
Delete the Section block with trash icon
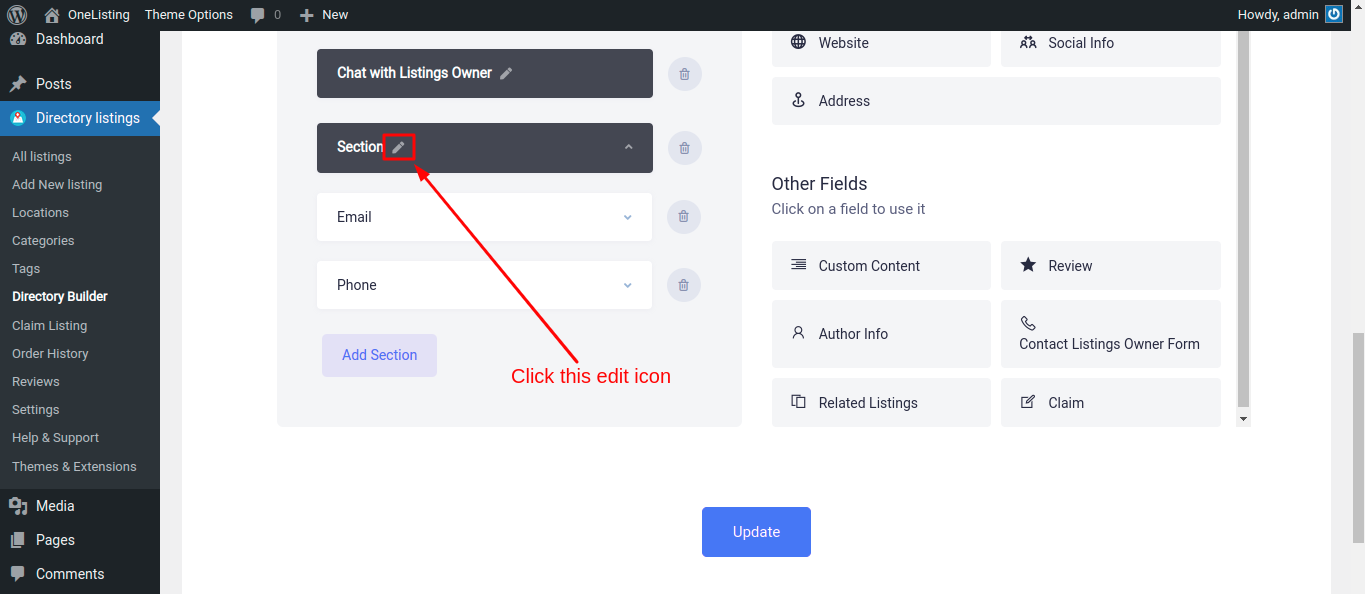point(685,148)
